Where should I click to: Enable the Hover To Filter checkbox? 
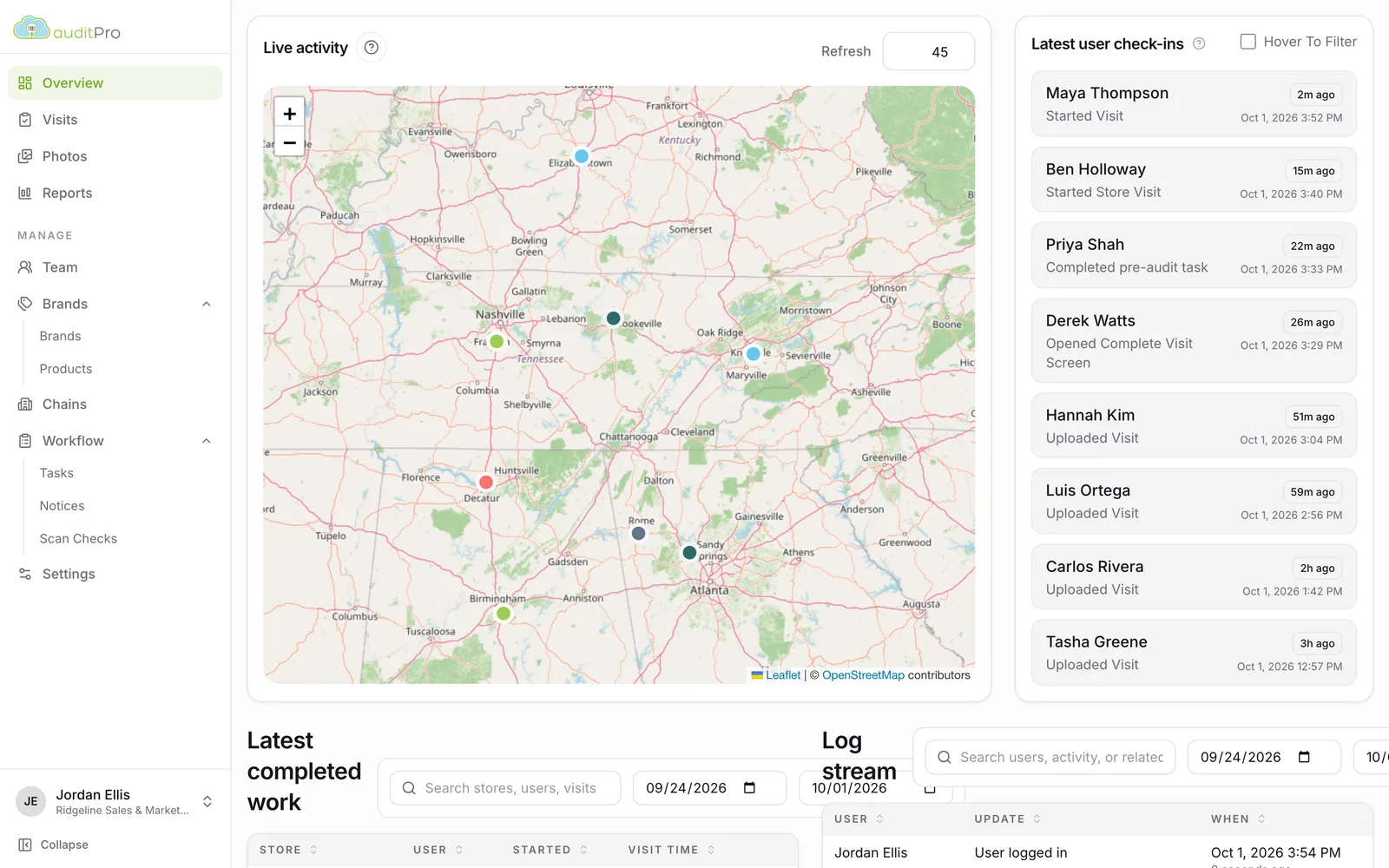pos(1248,42)
